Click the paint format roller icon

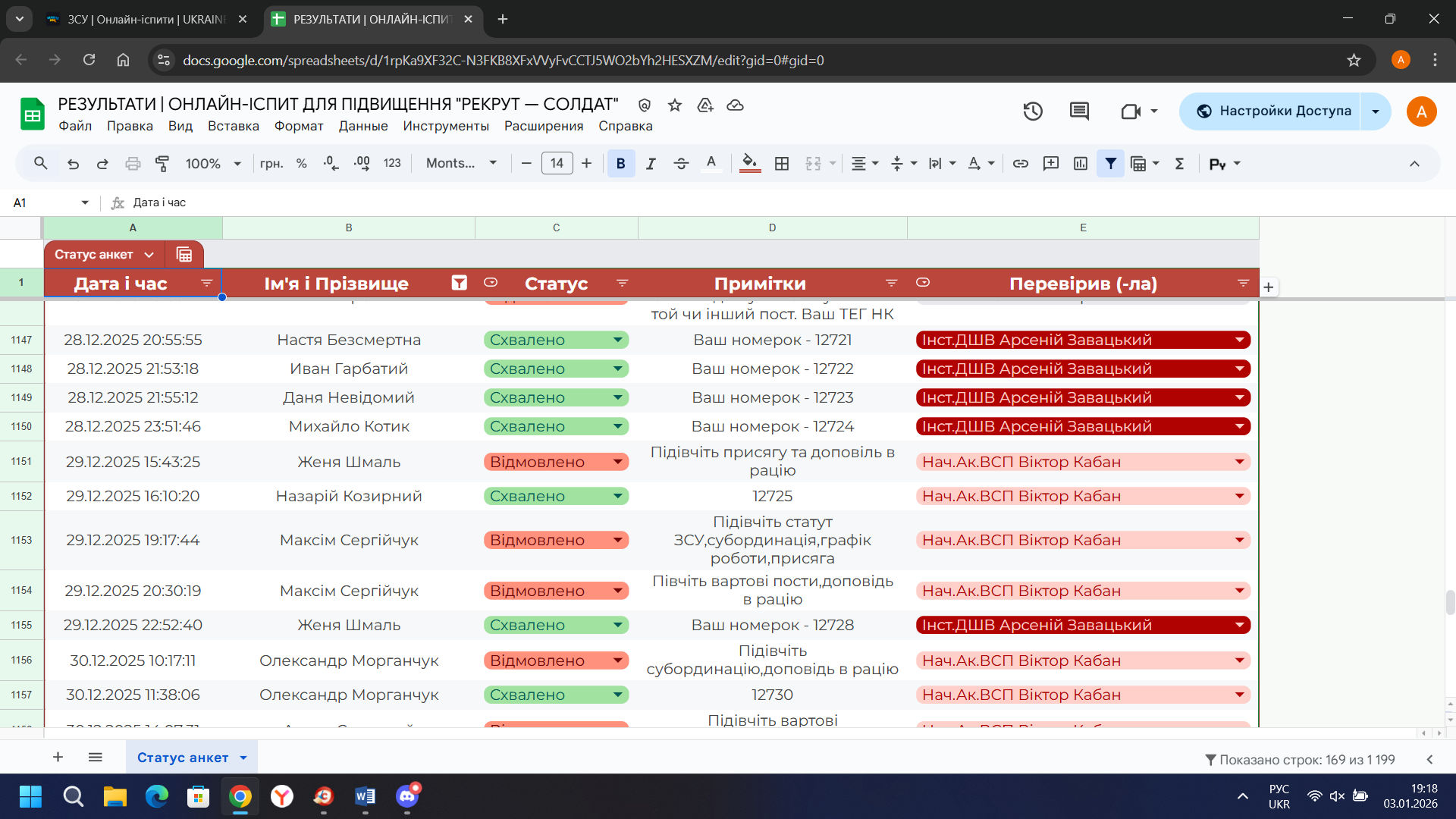coord(162,163)
